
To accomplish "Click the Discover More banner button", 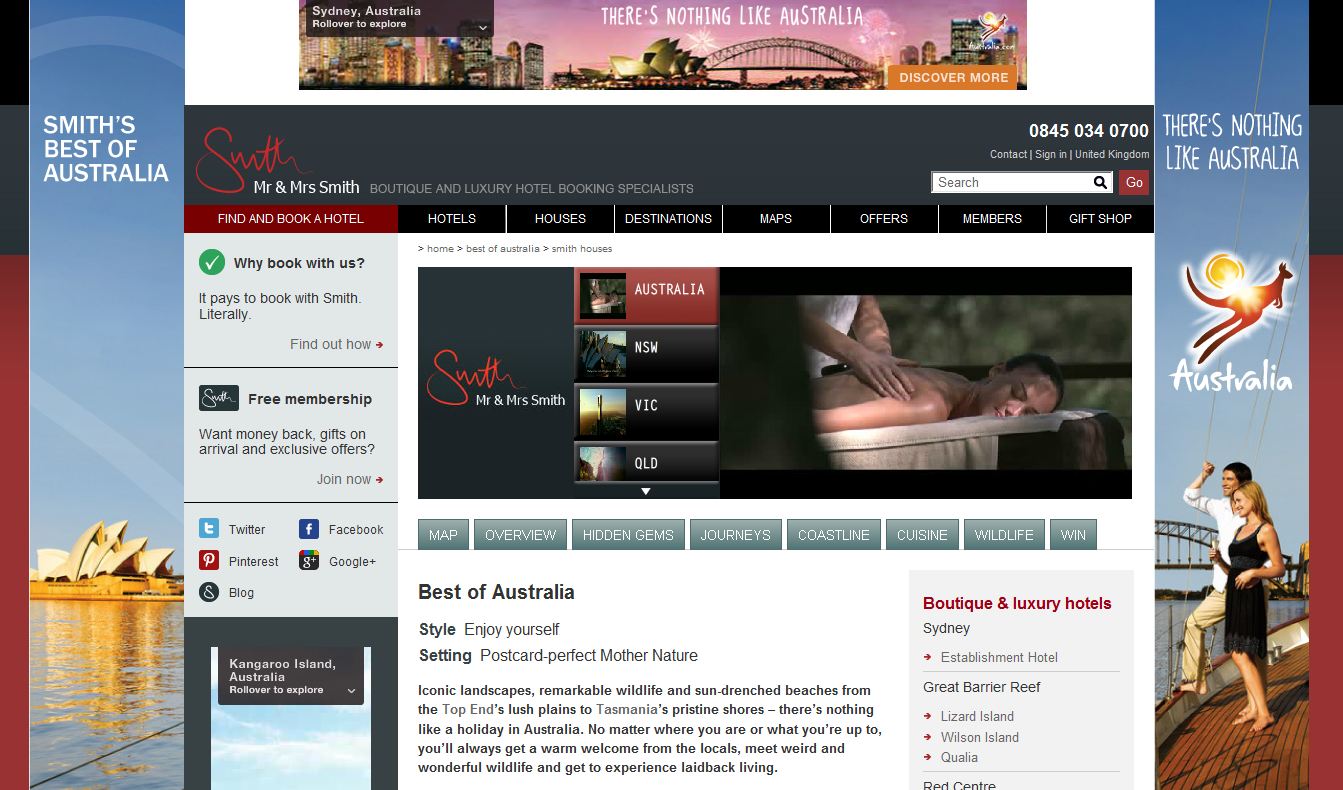I will 953,77.
